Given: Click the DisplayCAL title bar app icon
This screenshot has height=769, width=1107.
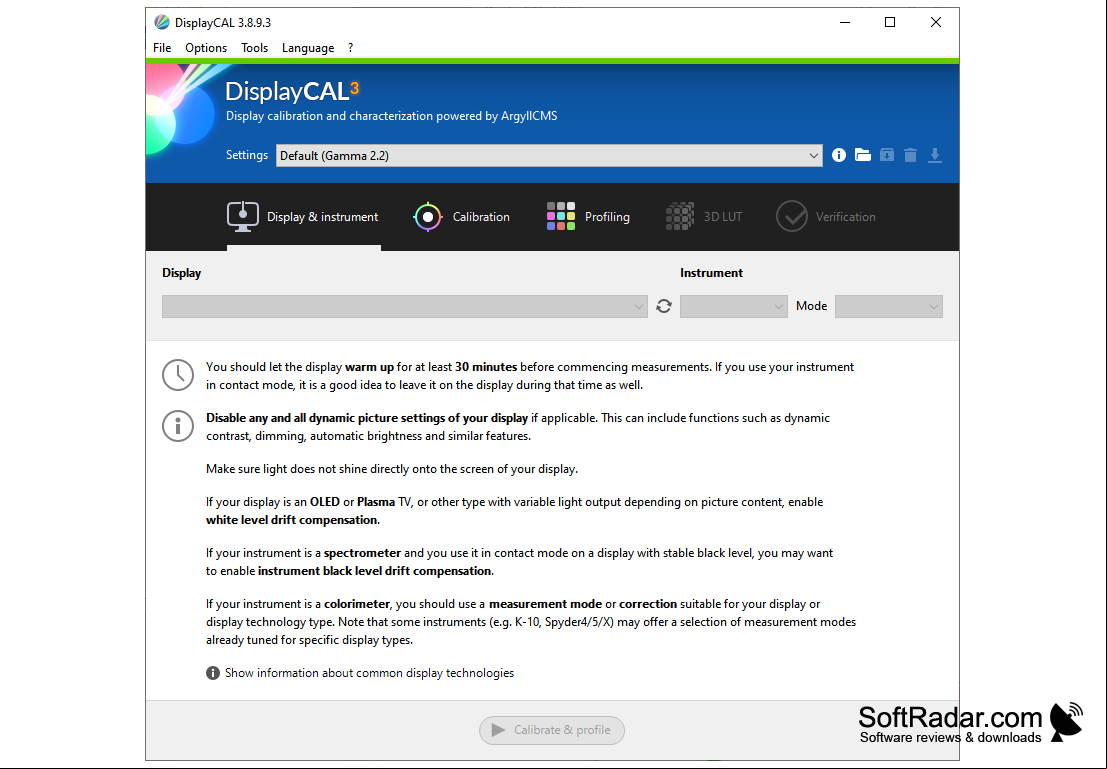Looking at the screenshot, I should (x=162, y=23).
